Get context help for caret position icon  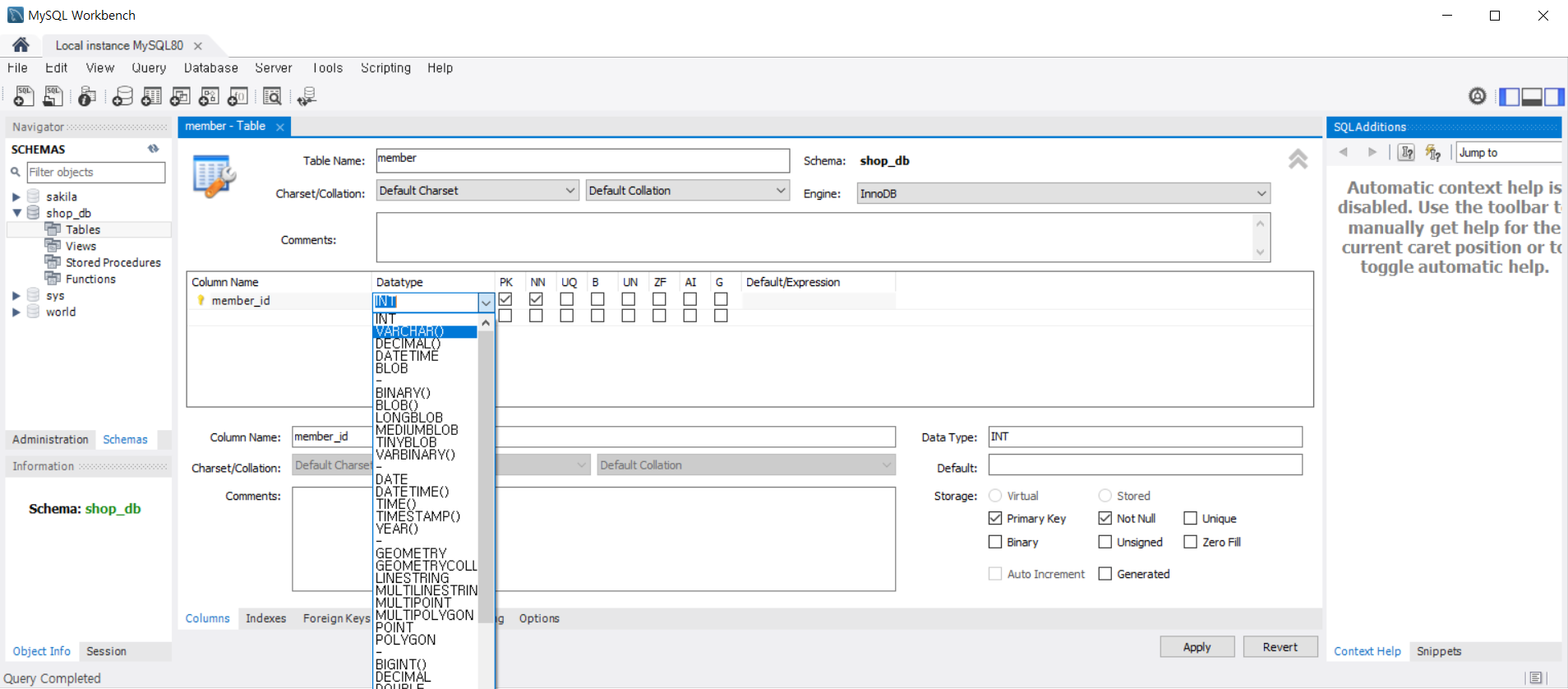tap(1407, 152)
